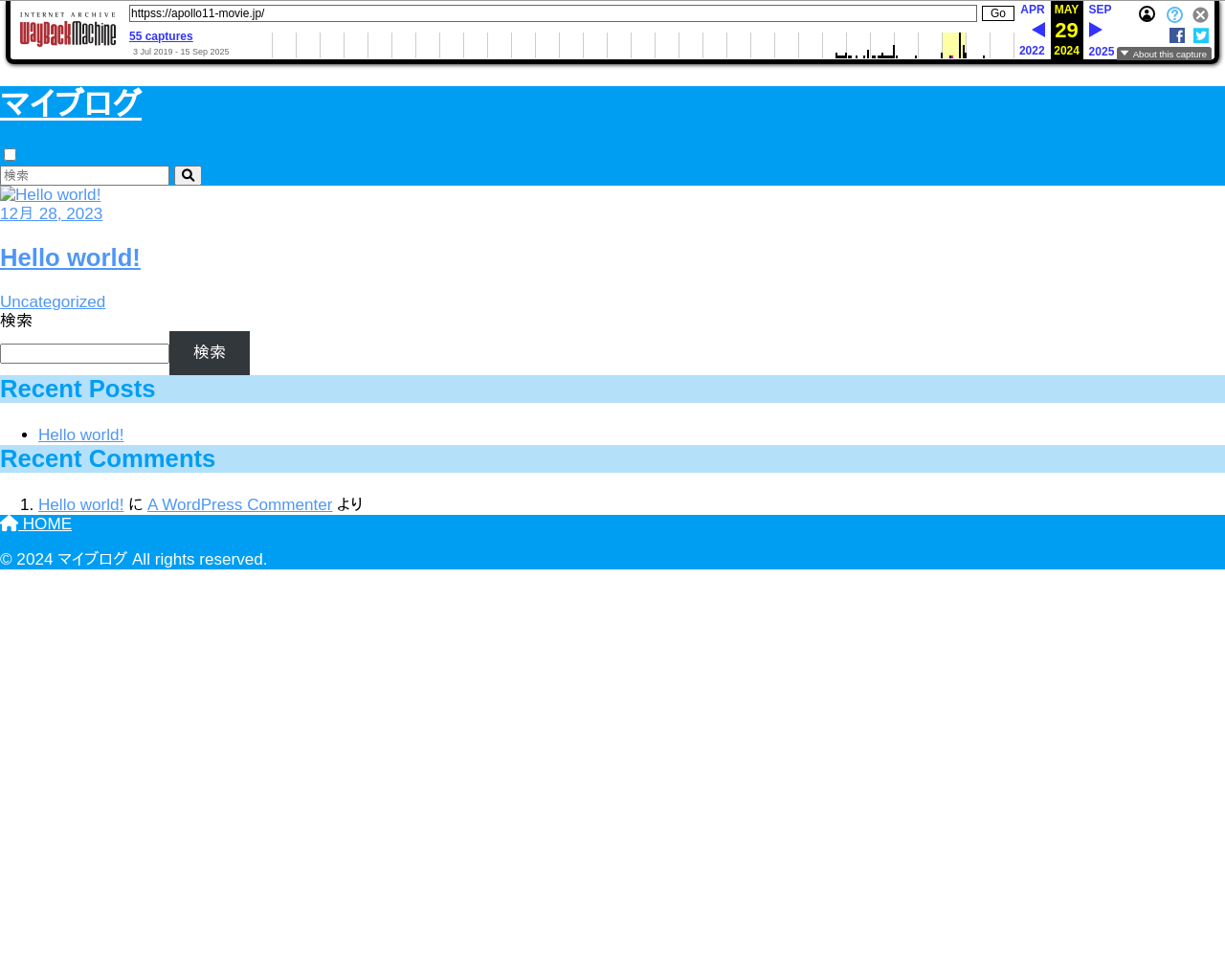Open the 55 captures calendar link
This screenshot has width=1225, height=980.
(x=161, y=36)
